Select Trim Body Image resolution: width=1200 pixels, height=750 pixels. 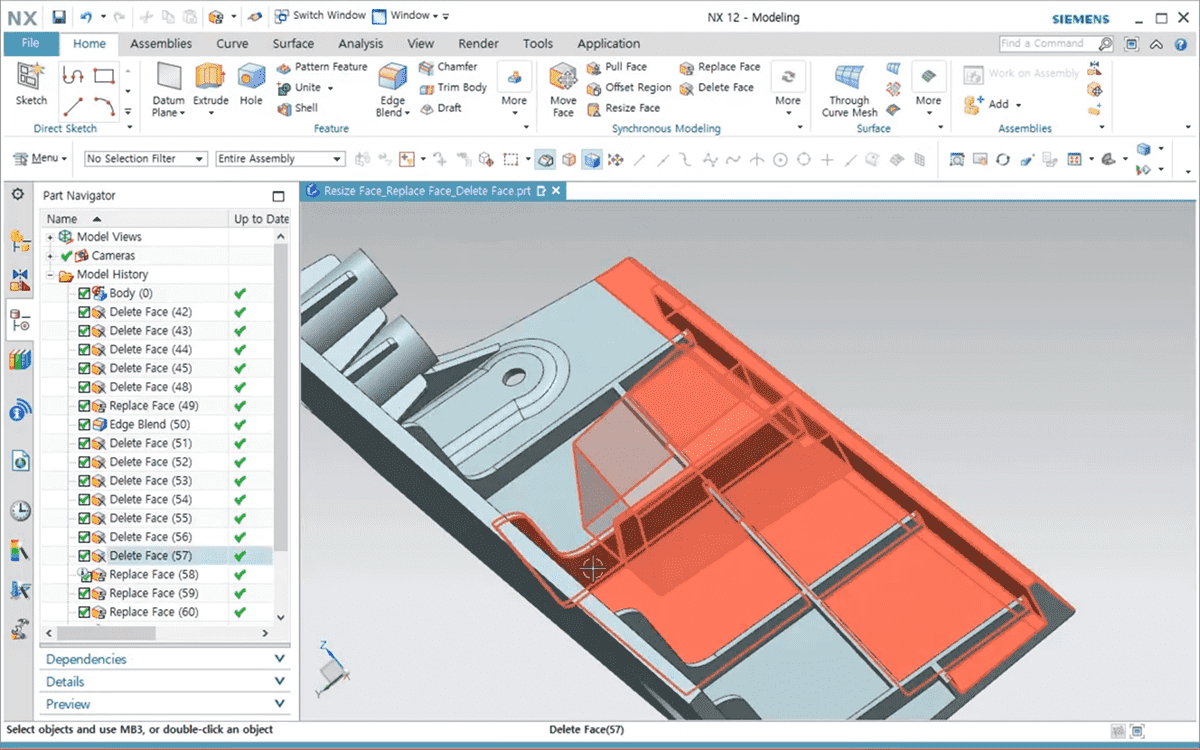452,87
